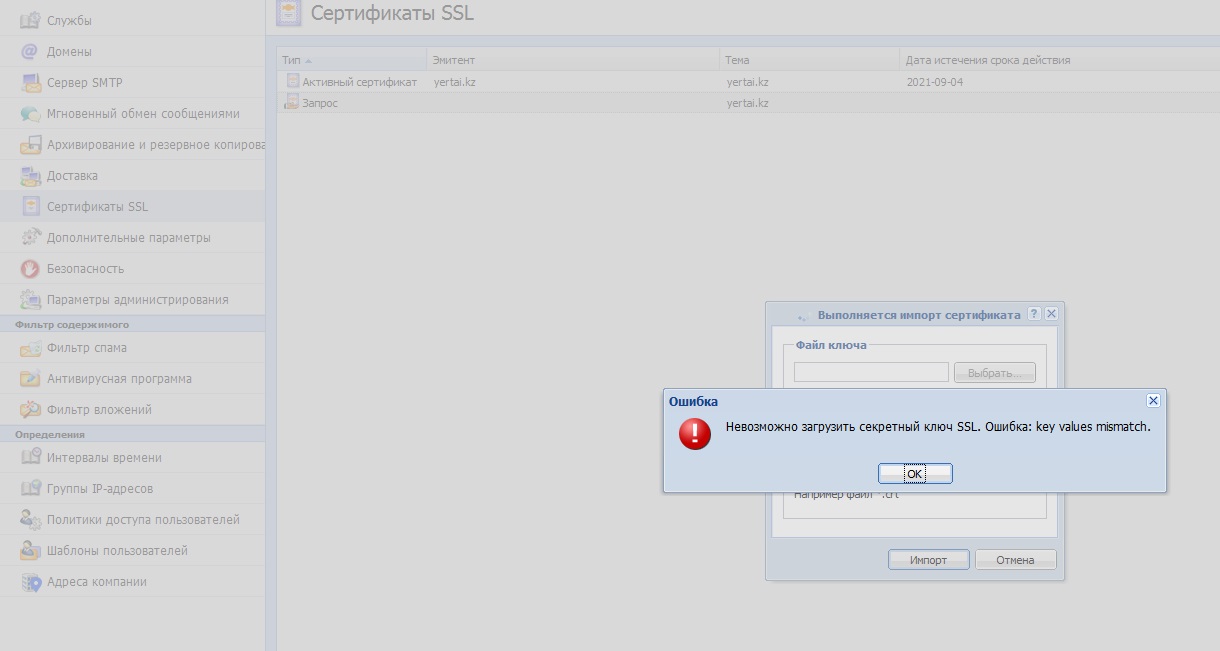Click the Фильтр спама icon
The height and width of the screenshot is (651, 1220).
click(x=30, y=348)
